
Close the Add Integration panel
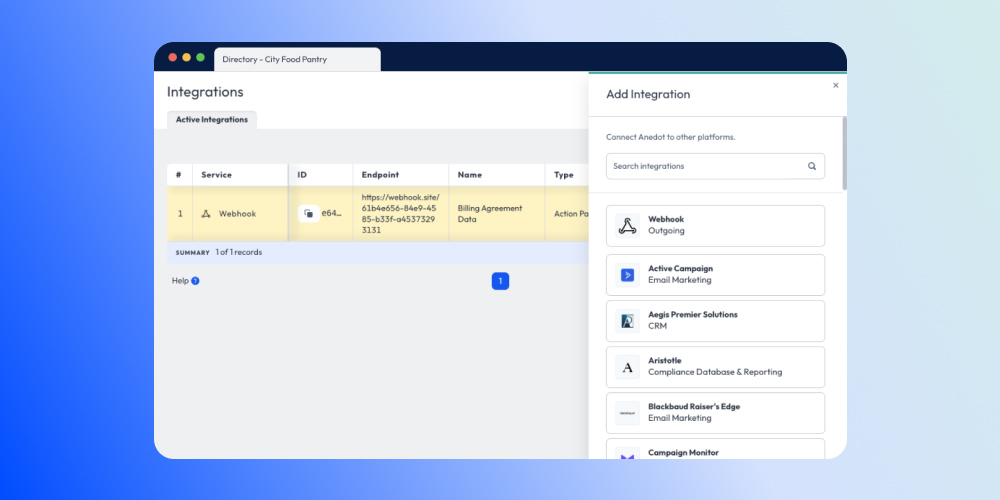[835, 85]
